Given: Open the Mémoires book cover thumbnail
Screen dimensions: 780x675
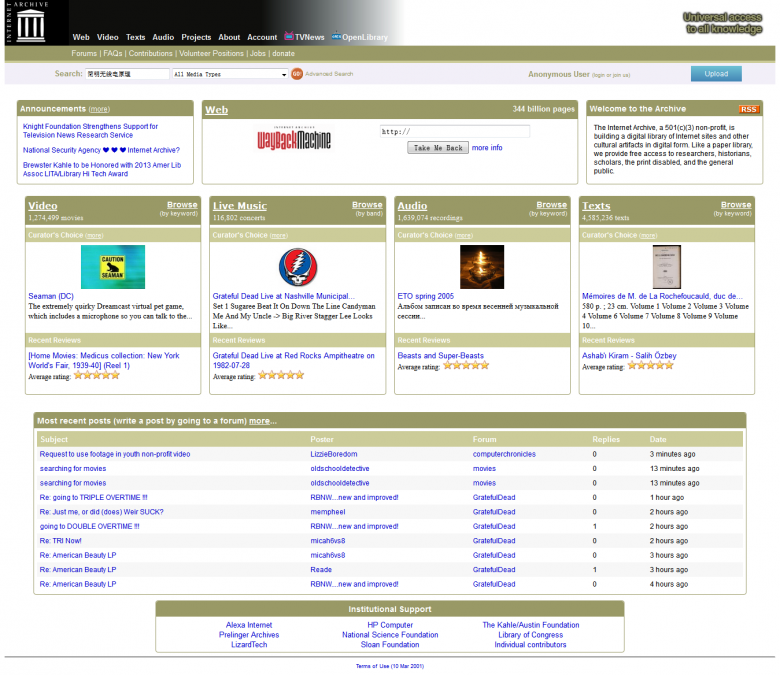Looking at the screenshot, I should [666, 267].
